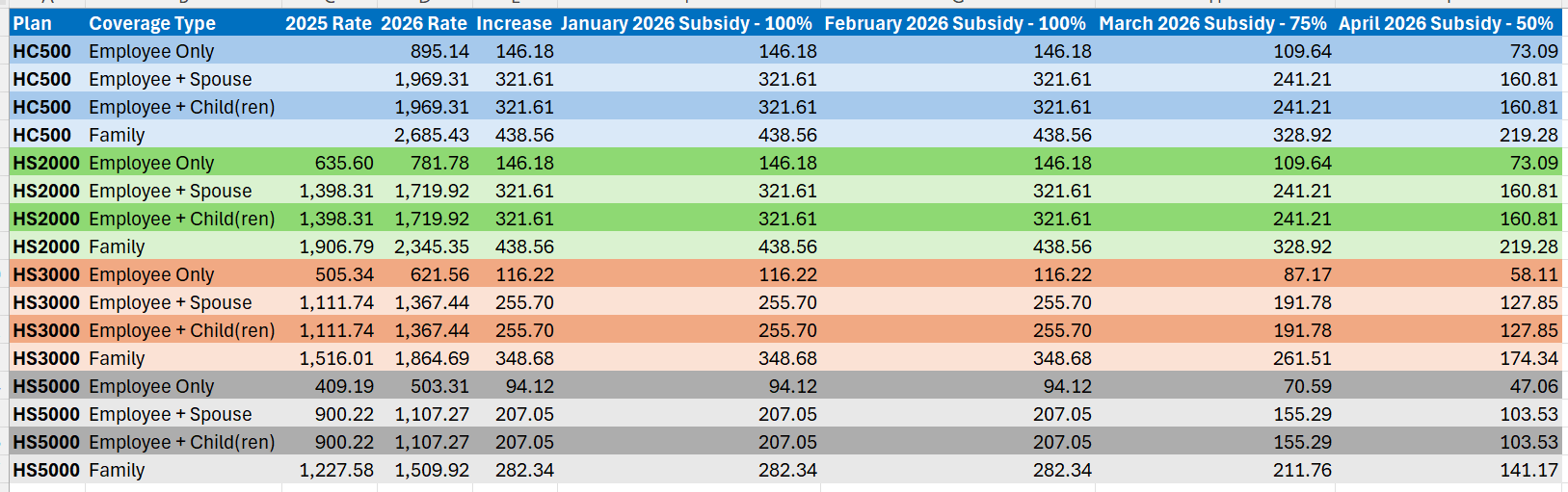This screenshot has height=492, width=1568.
Task: Select the 2026 Rate column header
Action: coord(424,23)
